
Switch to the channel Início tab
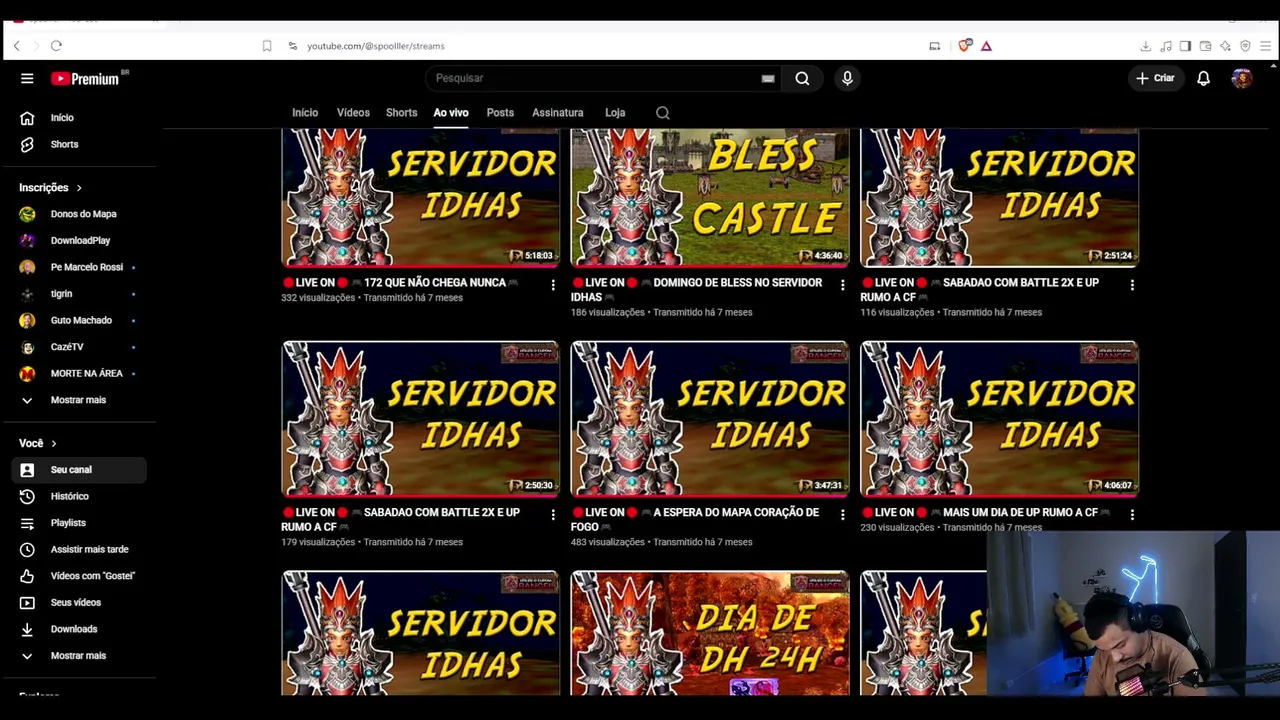point(305,113)
